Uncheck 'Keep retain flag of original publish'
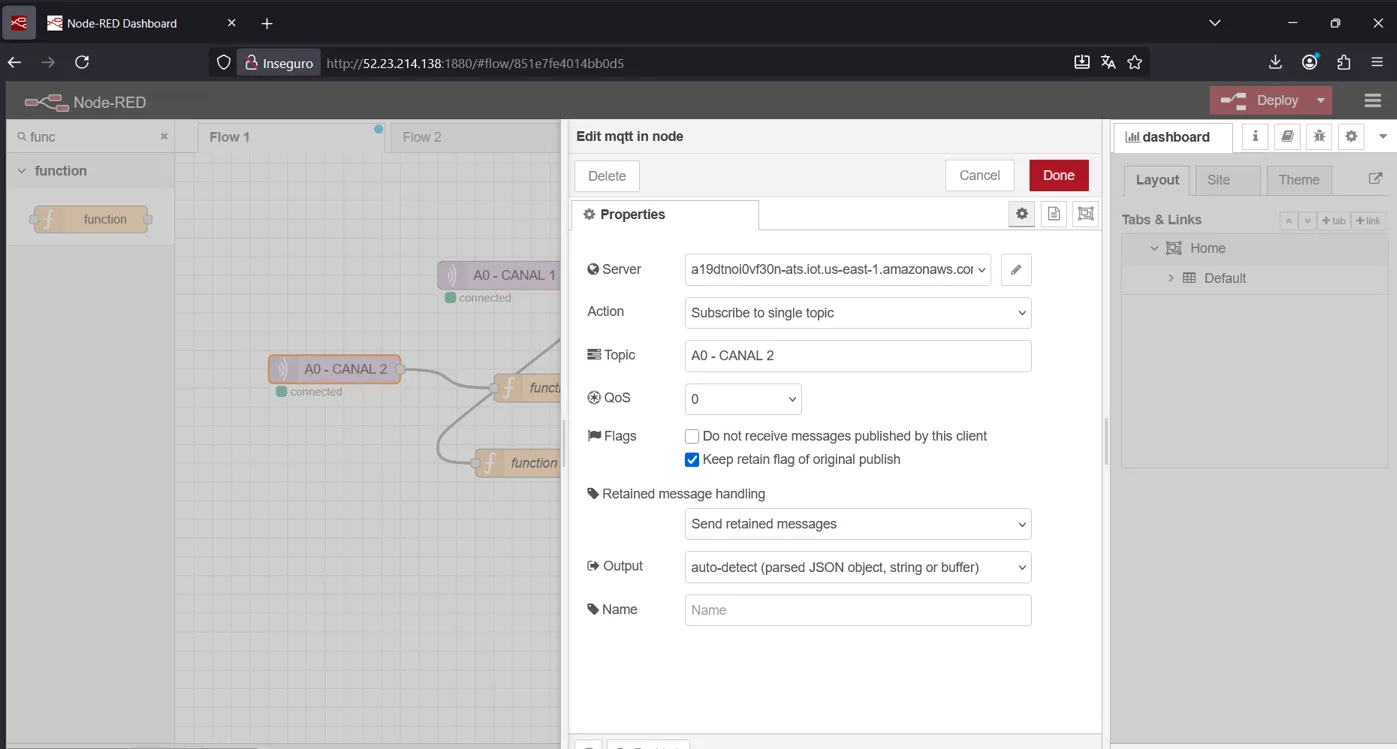 click(x=692, y=460)
